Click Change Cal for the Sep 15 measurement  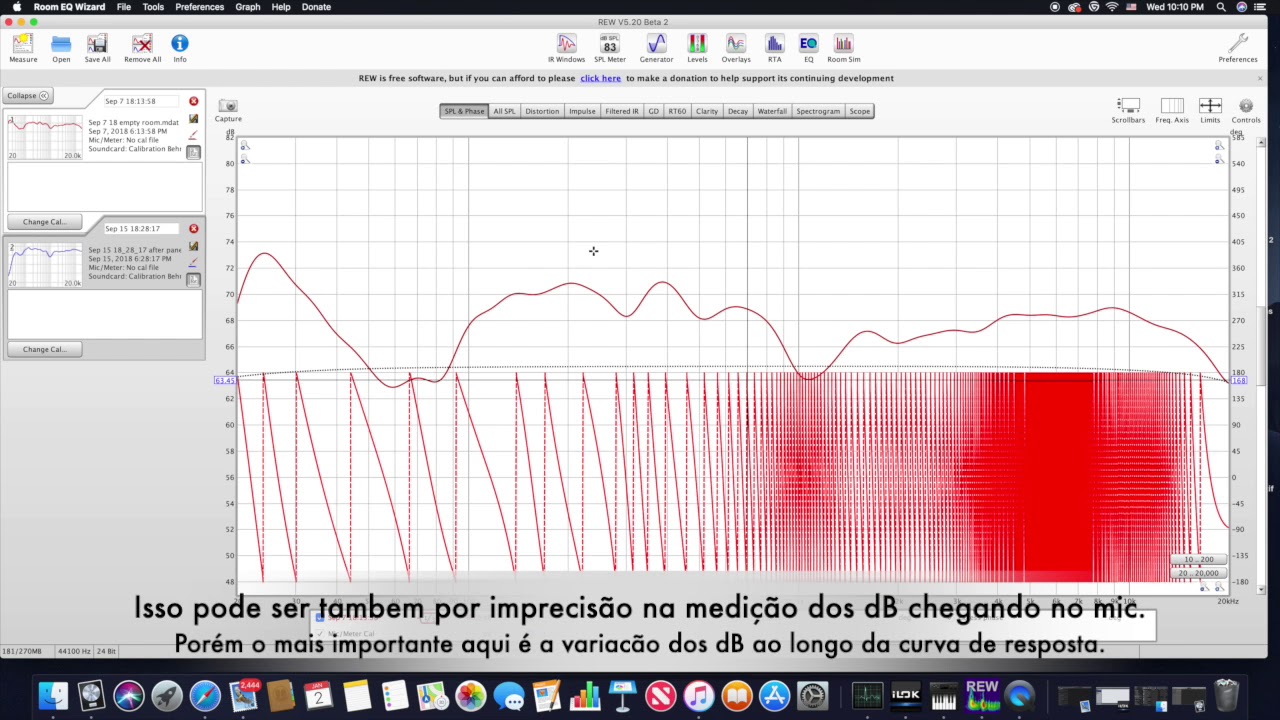(44, 350)
